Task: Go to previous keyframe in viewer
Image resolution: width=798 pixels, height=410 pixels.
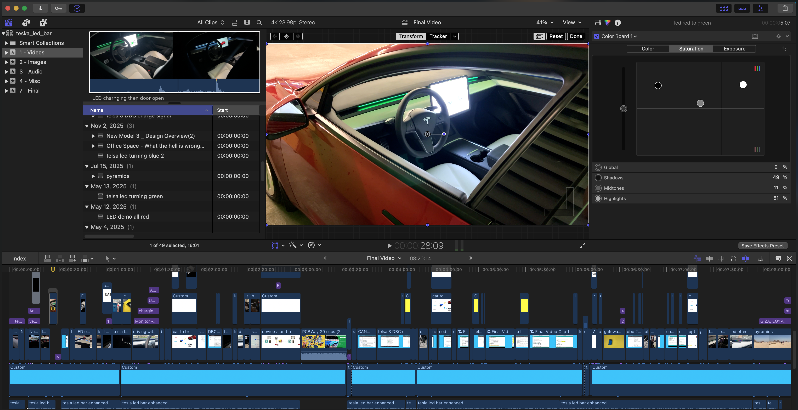Action: 274,36
